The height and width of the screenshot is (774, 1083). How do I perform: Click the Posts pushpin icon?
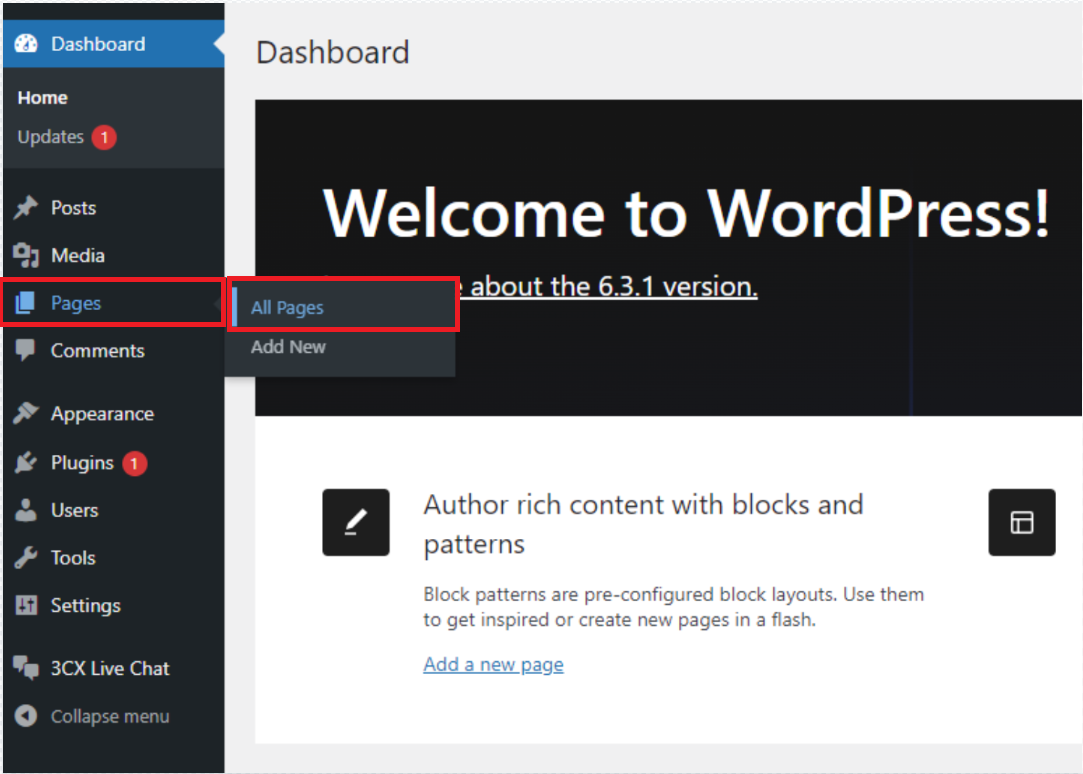26,208
